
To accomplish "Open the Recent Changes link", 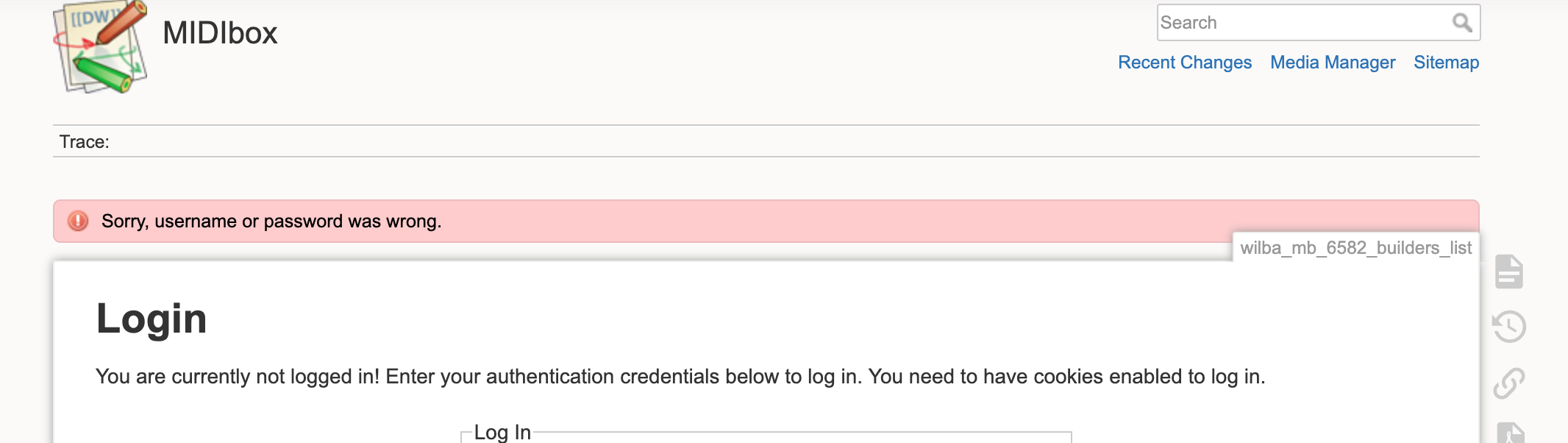I will [x=1184, y=63].
